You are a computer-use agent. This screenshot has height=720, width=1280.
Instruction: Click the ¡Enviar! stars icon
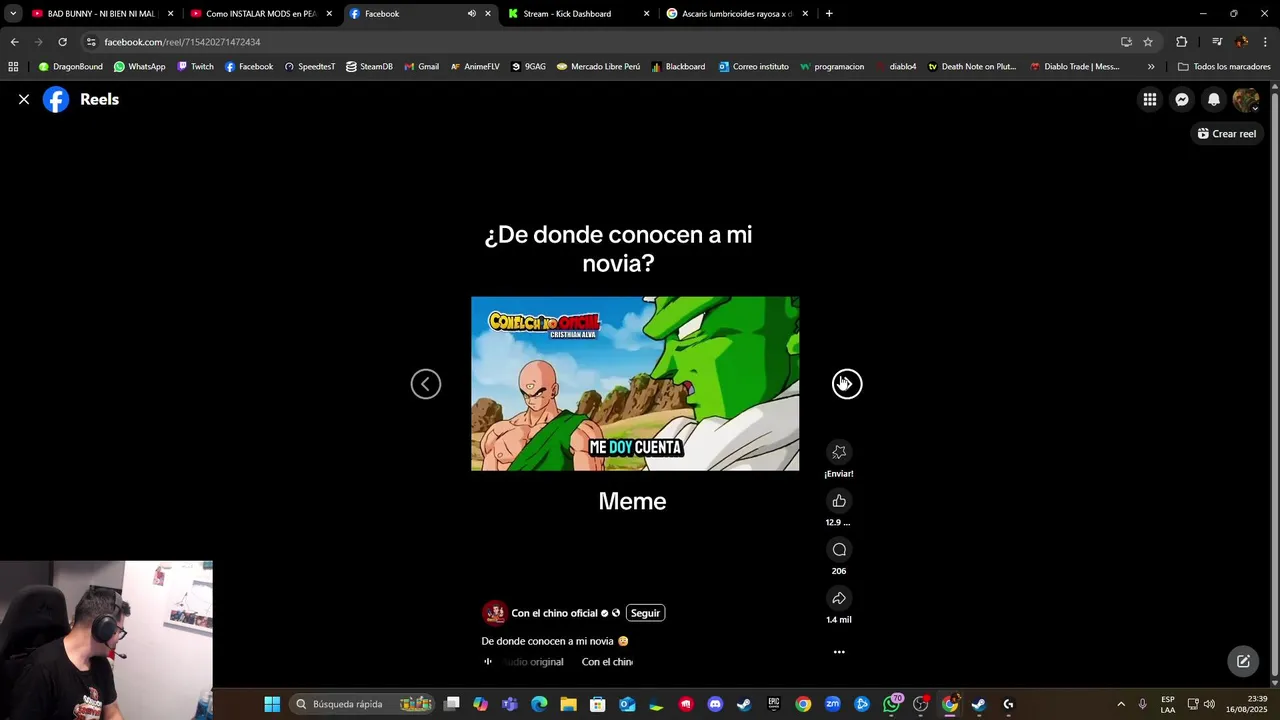point(839,452)
